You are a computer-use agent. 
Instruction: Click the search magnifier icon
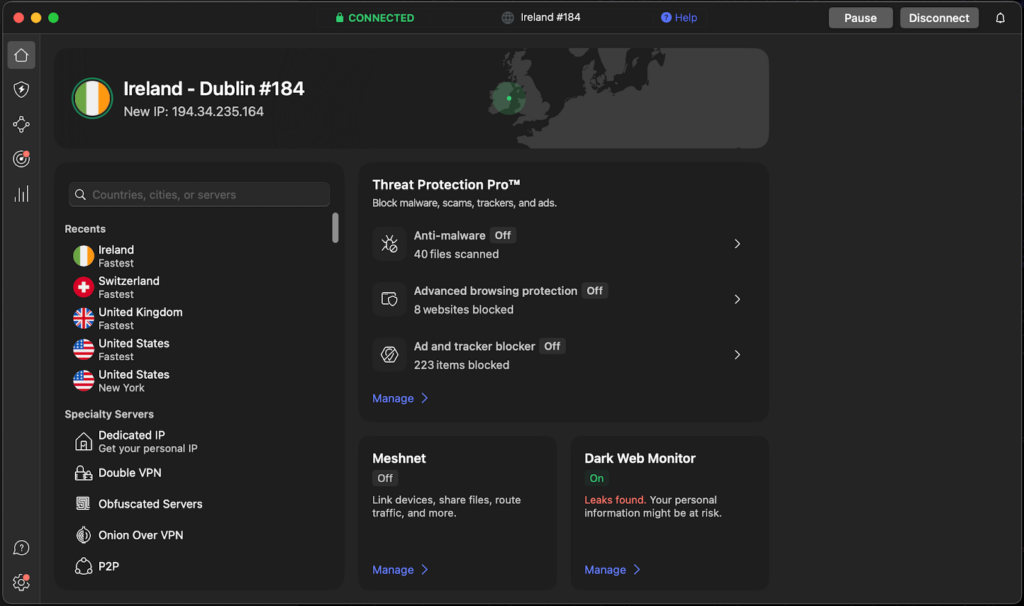coord(80,195)
